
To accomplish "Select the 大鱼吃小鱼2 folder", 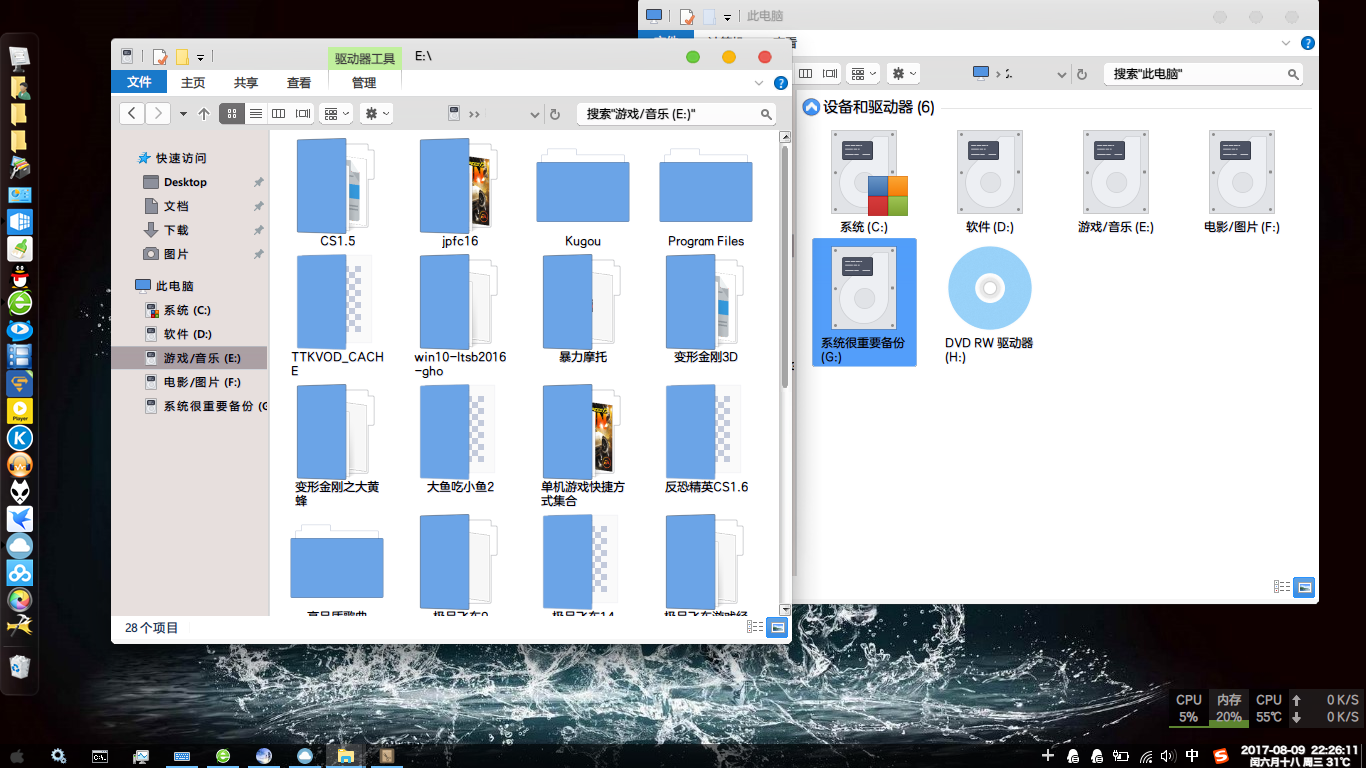I will coord(460,439).
